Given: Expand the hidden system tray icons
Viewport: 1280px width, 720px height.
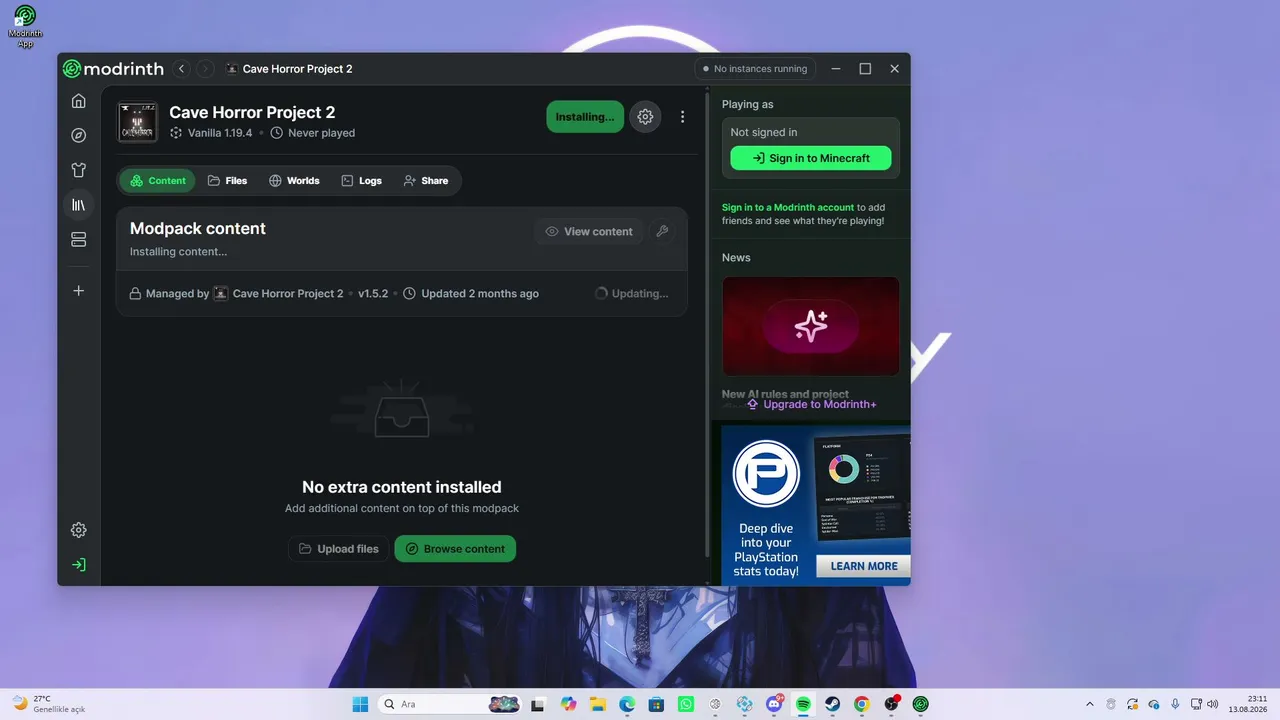Looking at the screenshot, I should coord(1090,704).
